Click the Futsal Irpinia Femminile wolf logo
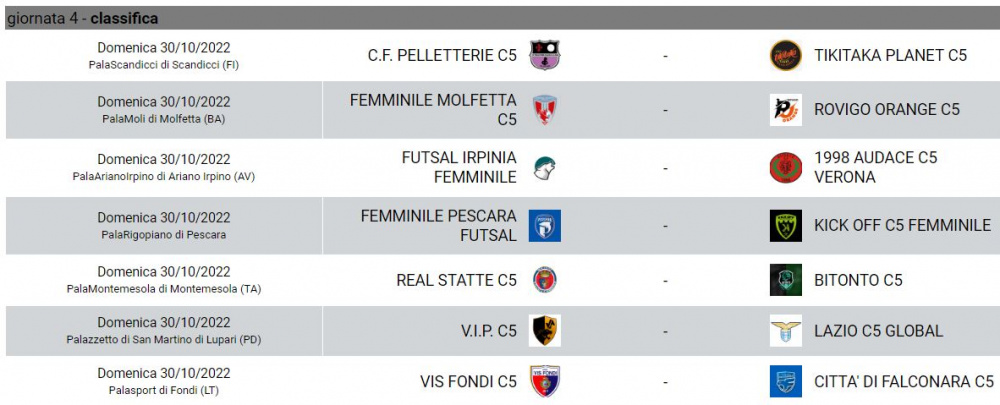This screenshot has height=405, width=1000. click(x=545, y=168)
